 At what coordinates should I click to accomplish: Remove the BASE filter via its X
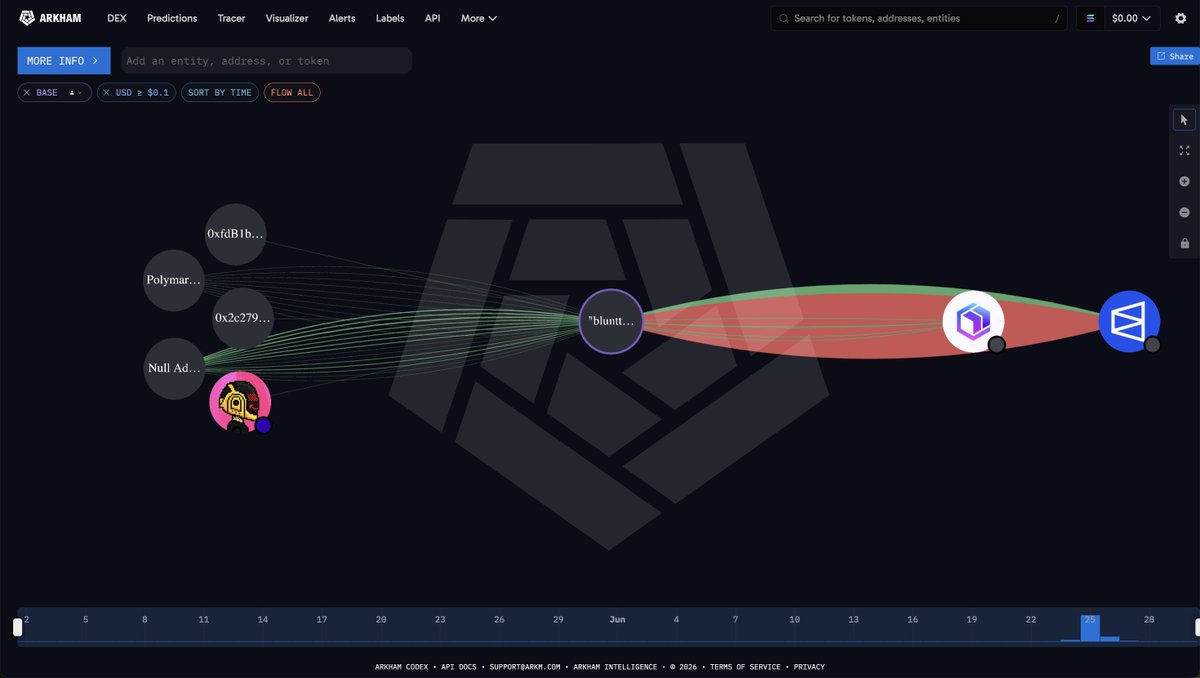point(27,92)
